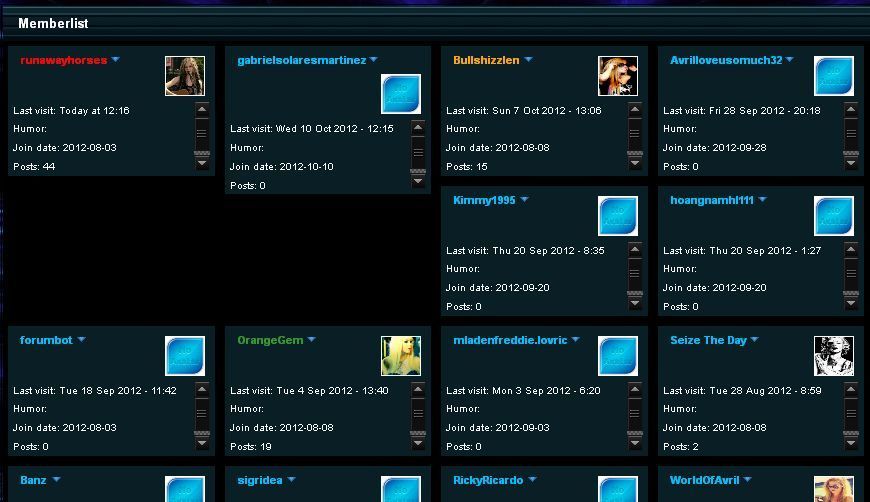Click mladenfreddie.lovric default avatar
Viewport: 870px width, 502px height.
pos(618,356)
